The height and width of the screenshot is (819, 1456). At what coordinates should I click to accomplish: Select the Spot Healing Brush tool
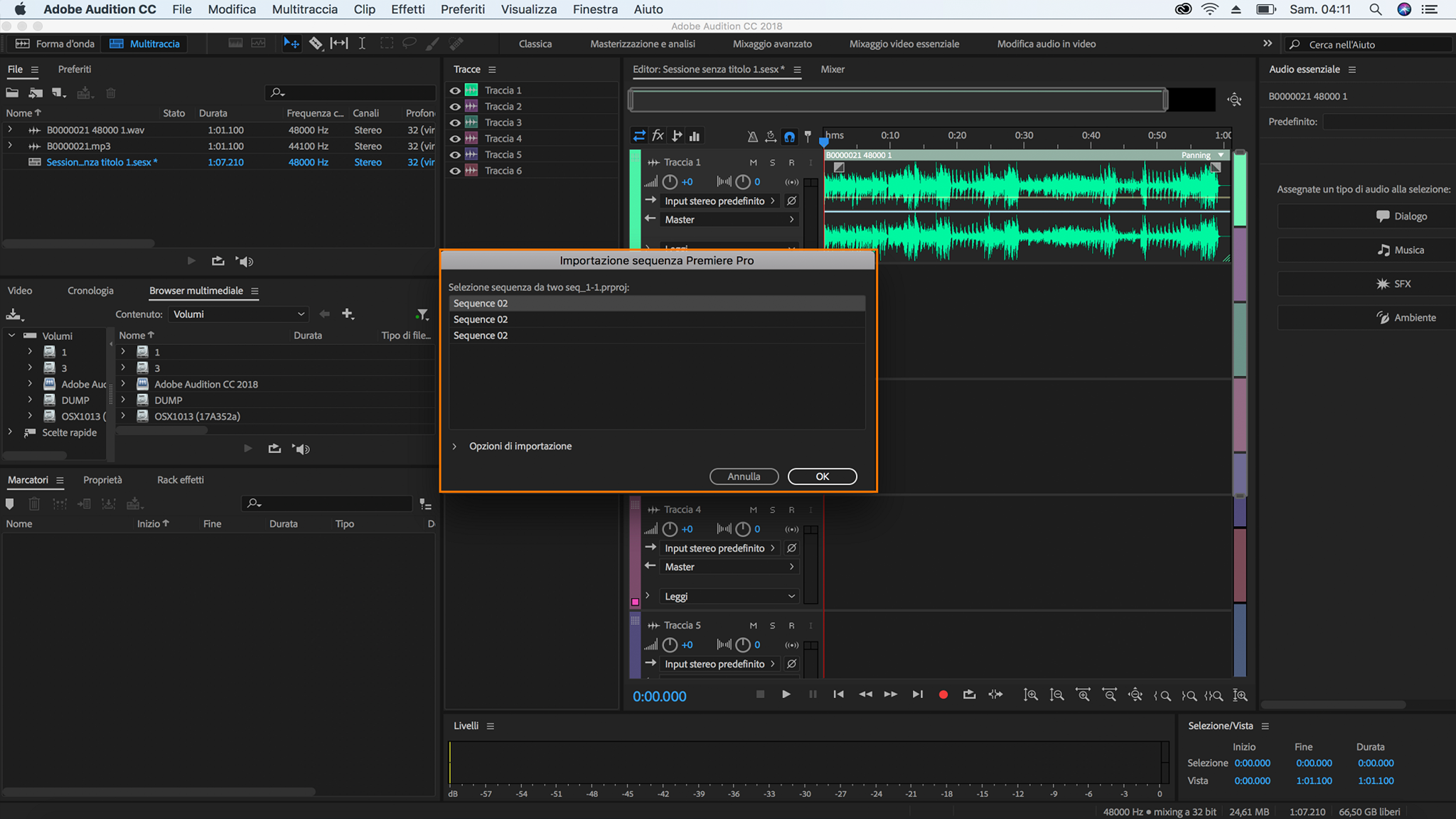point(455,43)
